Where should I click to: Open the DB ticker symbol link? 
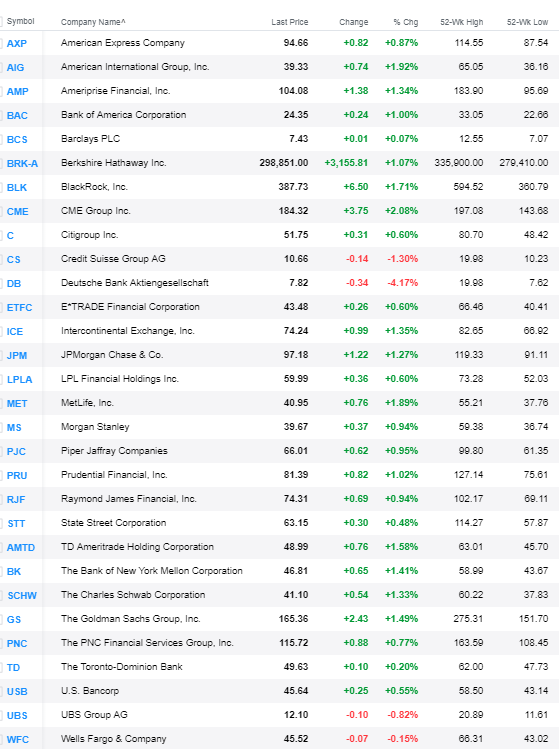14,284
